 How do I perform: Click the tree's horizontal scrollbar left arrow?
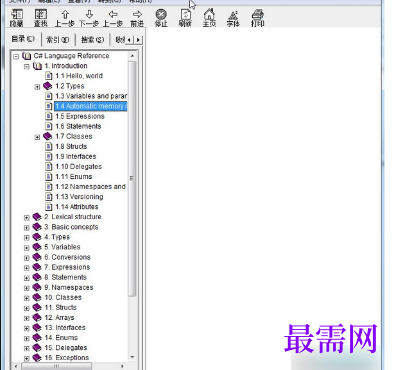tap(16, 366)
